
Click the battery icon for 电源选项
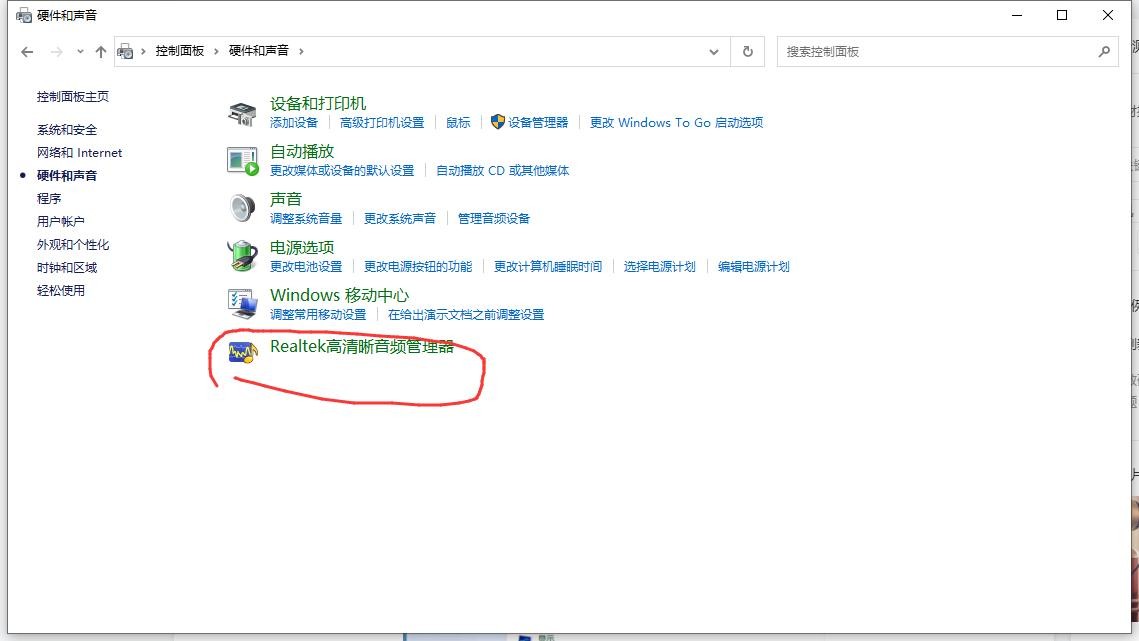tap(240, 254)
